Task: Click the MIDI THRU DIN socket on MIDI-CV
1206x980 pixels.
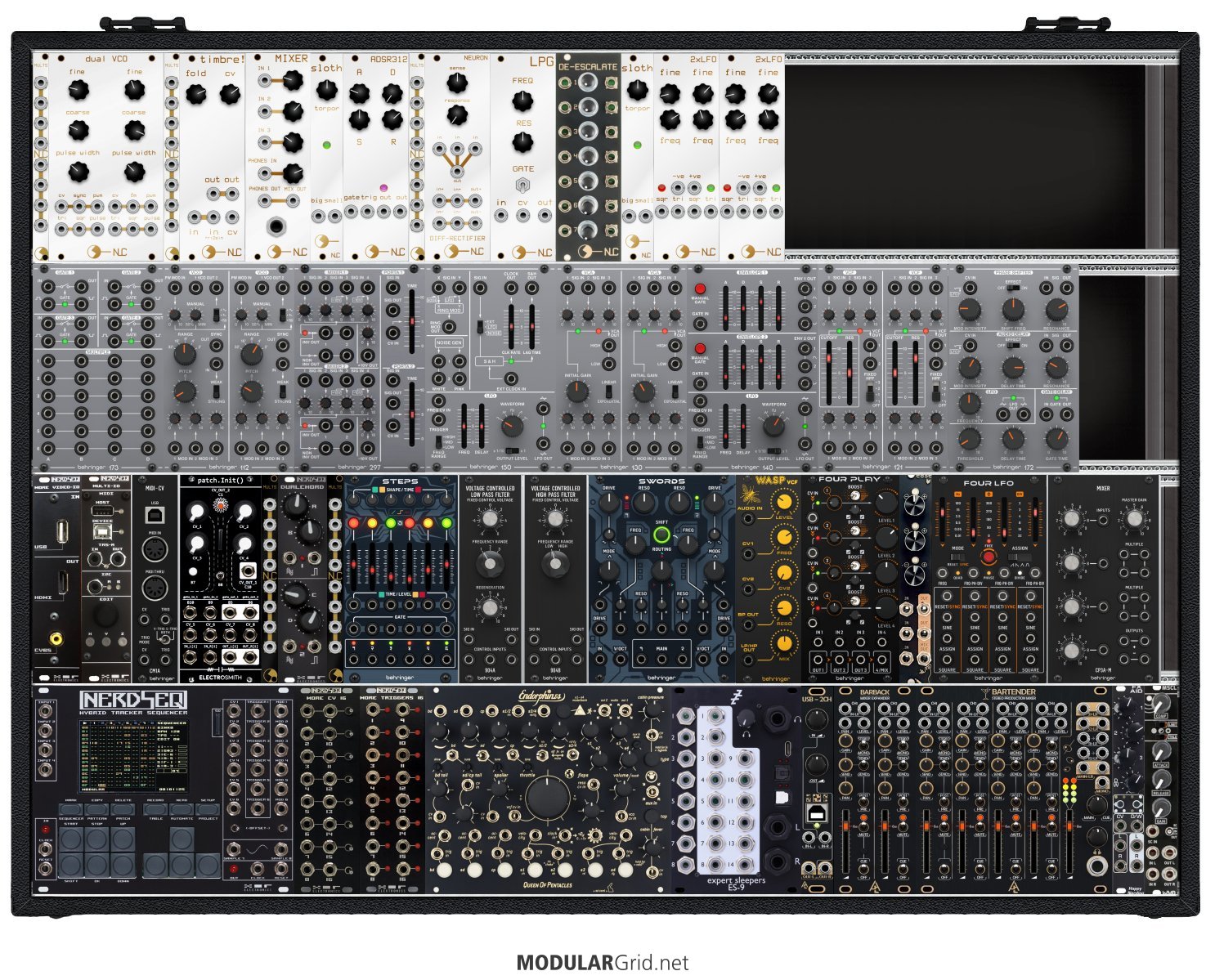Action: [154, 588]
